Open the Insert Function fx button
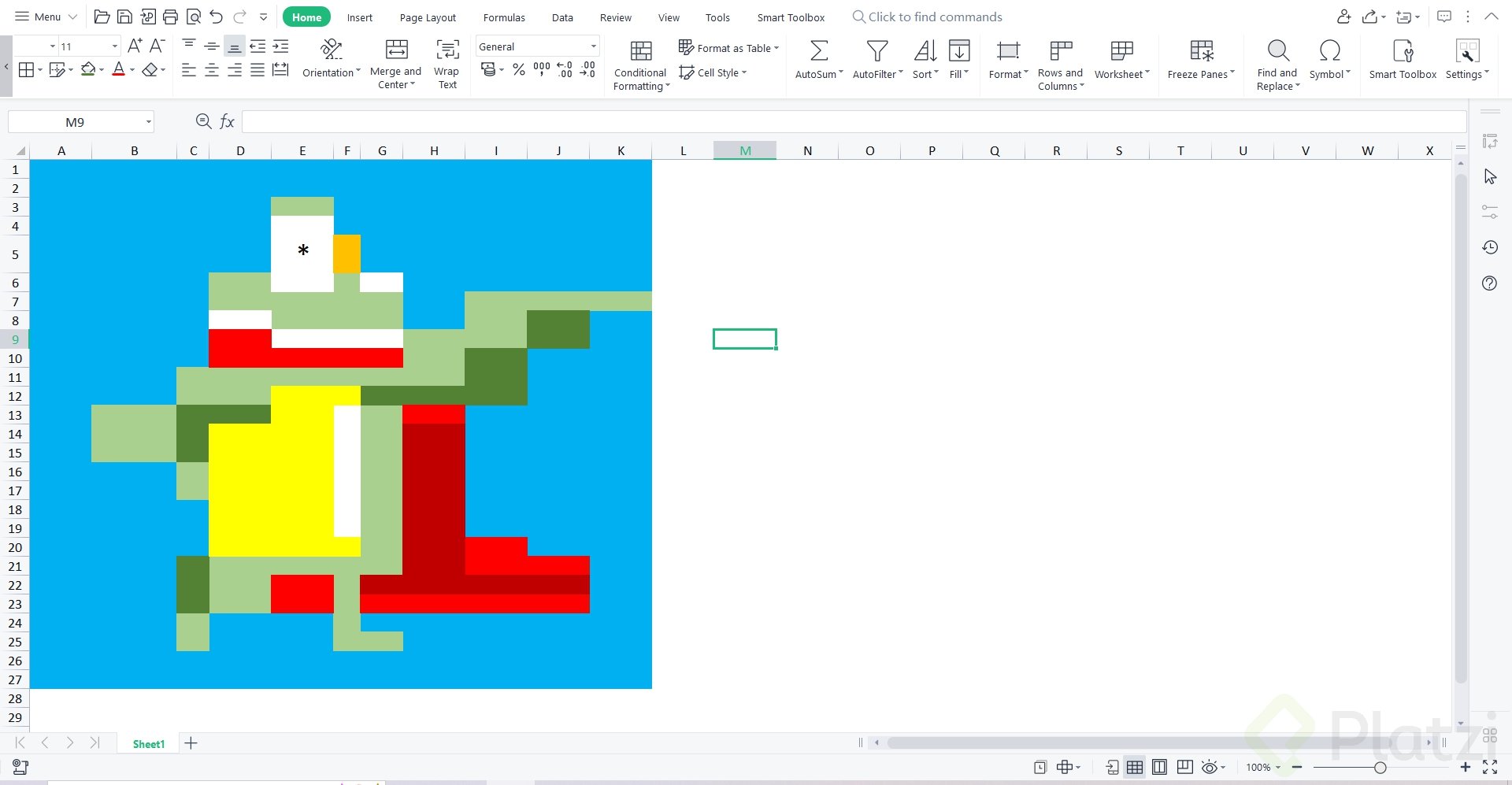The height and width of the screenshot is (785, 1512). (x=227, y=121)
